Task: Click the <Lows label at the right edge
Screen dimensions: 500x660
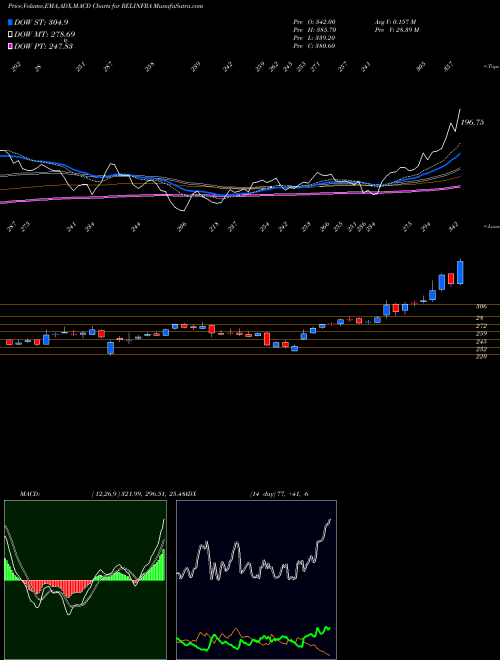Action: point(491,226)
